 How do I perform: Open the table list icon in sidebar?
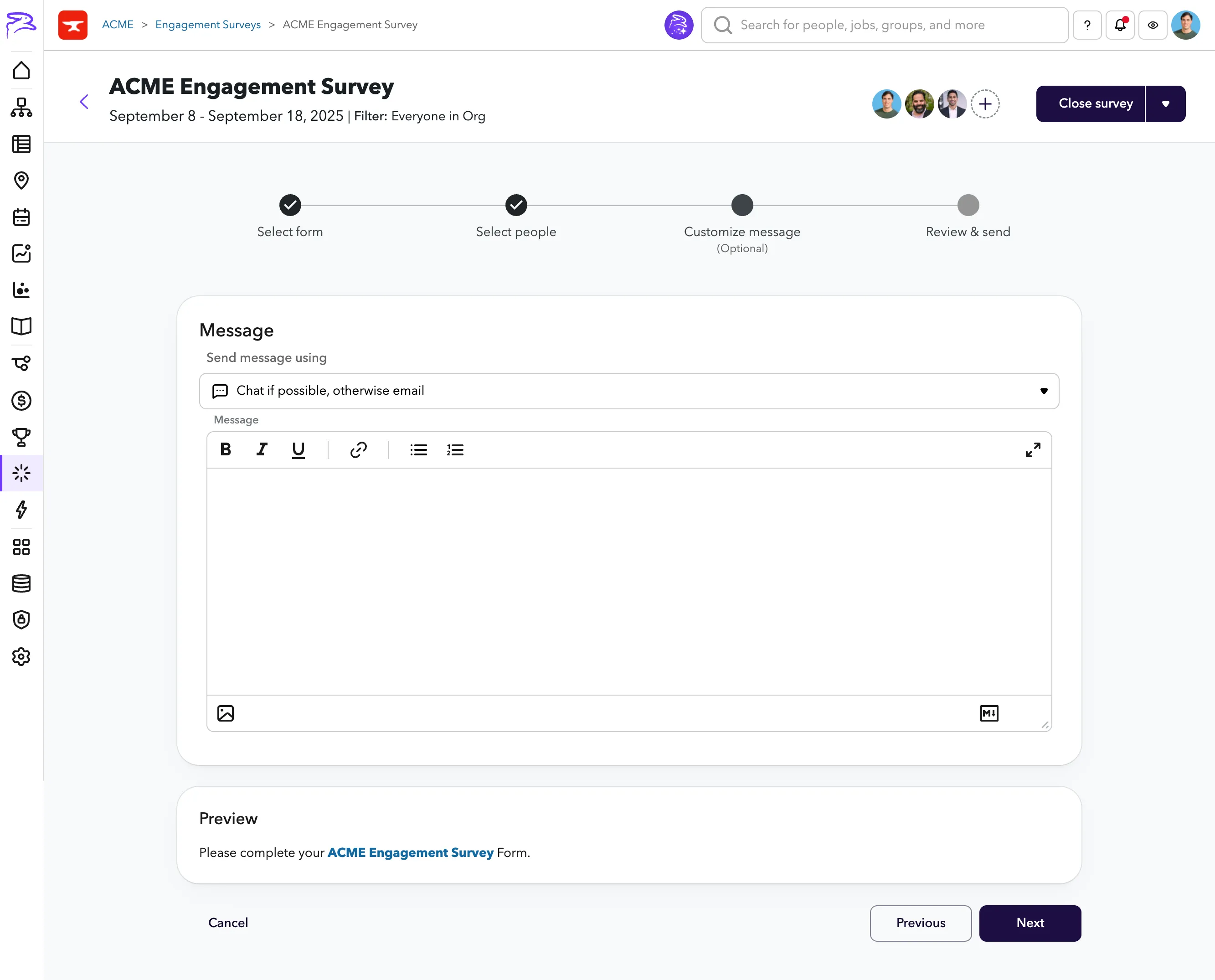(x=21, y=144)
